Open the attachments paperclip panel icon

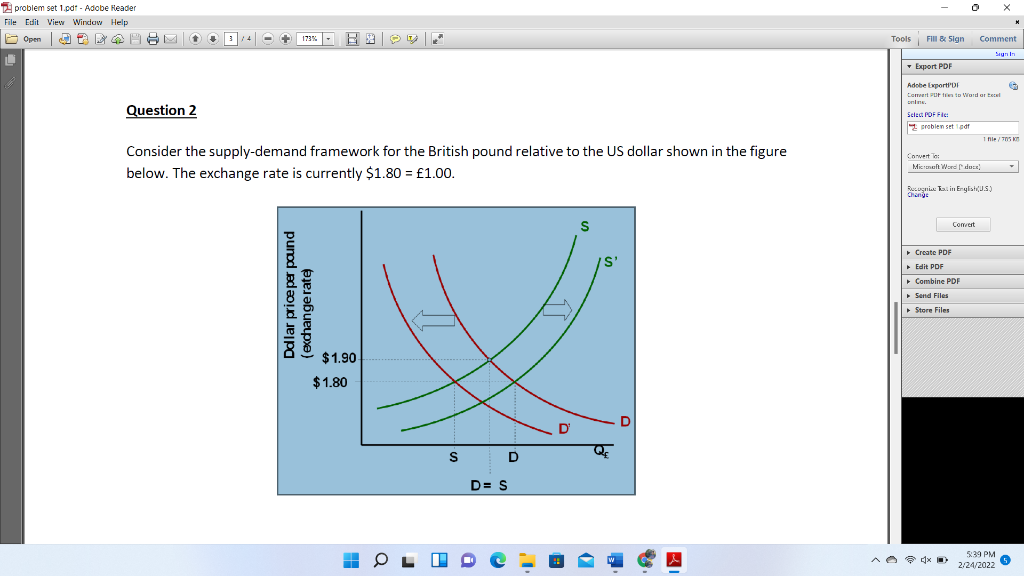10,83
